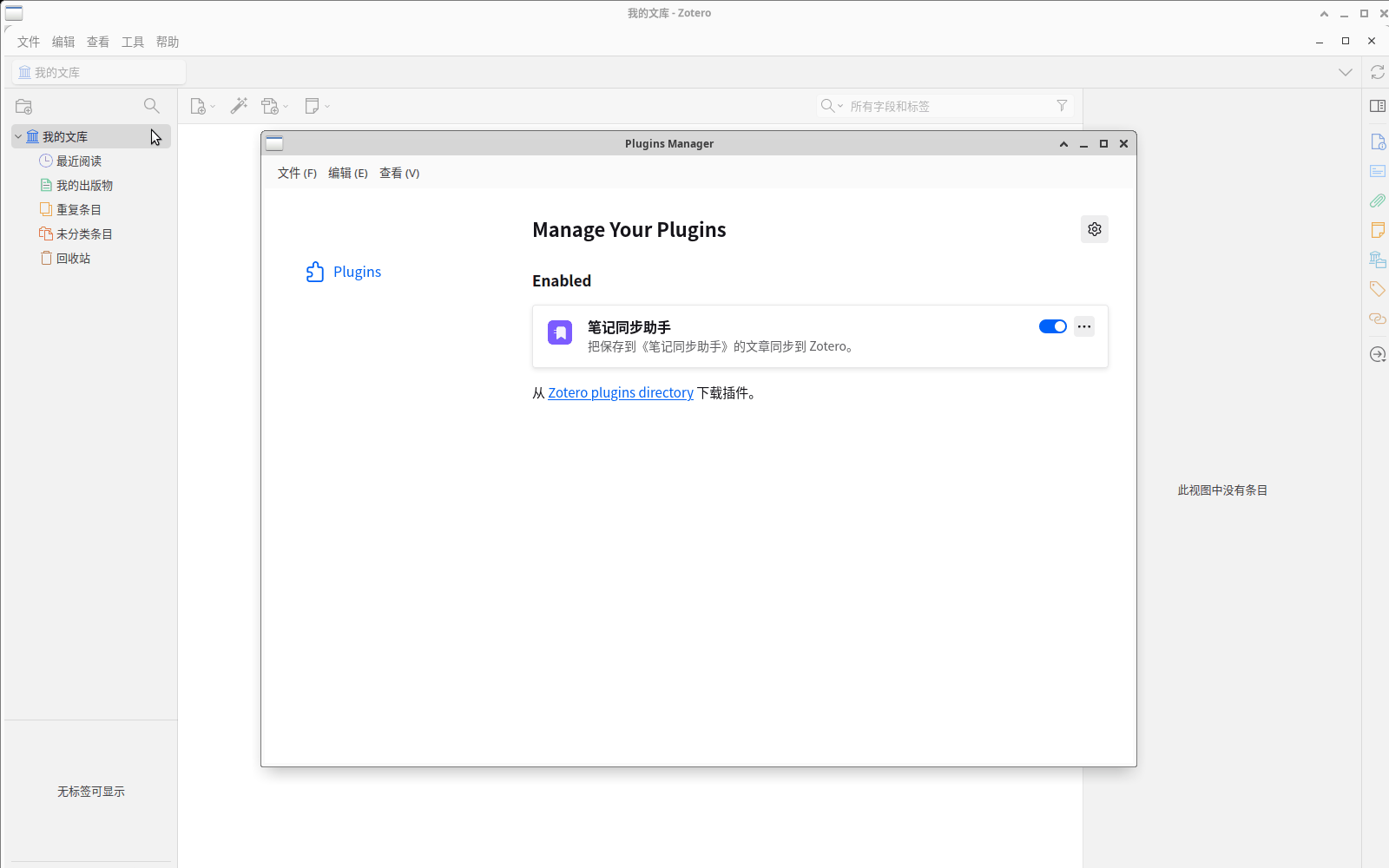Click the sync with zotero.org icon
This screenshot has height=868, width=1389.
tap(1377, 72)
